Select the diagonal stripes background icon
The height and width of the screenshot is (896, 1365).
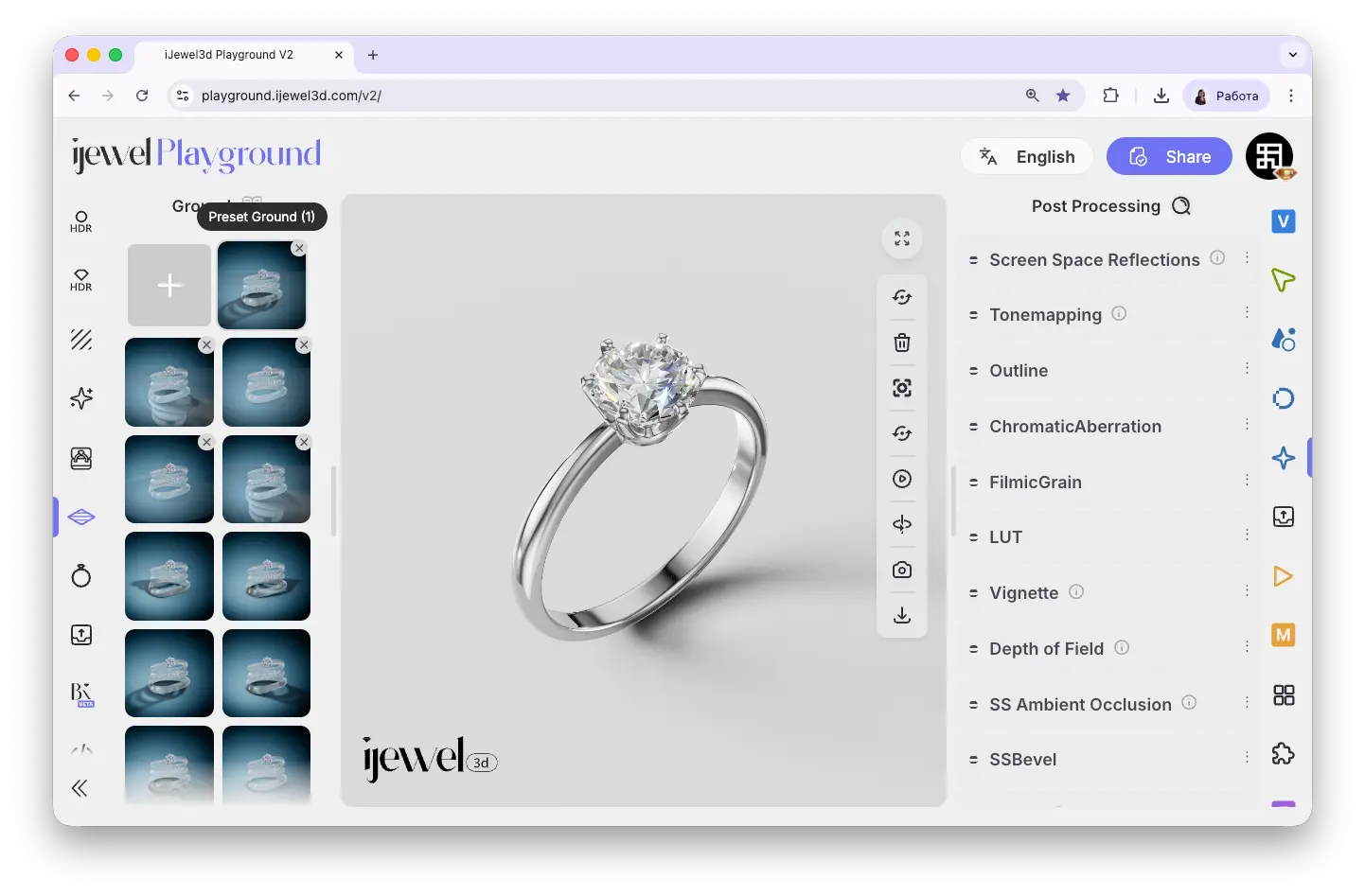click(81, 340)
